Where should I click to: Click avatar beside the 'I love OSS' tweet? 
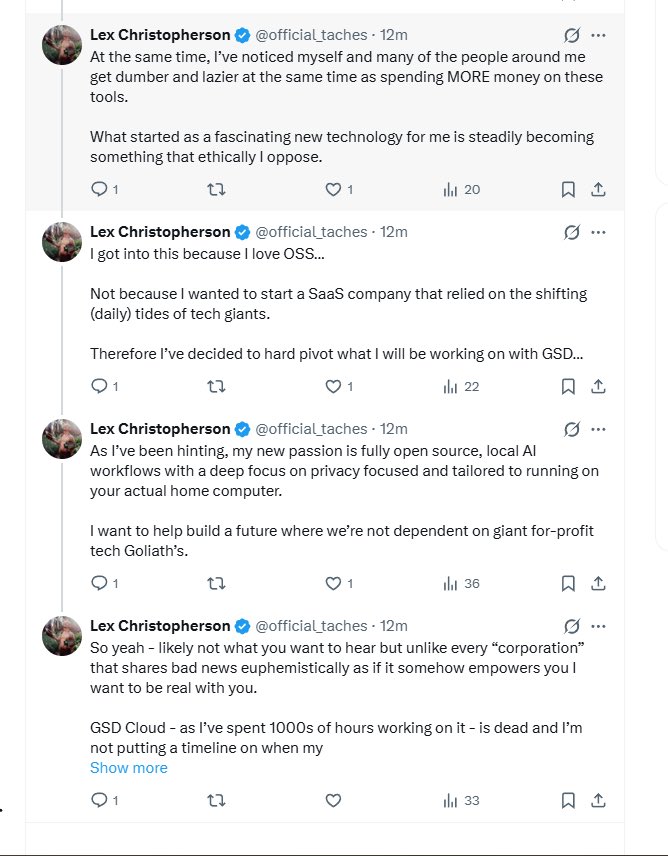click(x=62, y=242)
